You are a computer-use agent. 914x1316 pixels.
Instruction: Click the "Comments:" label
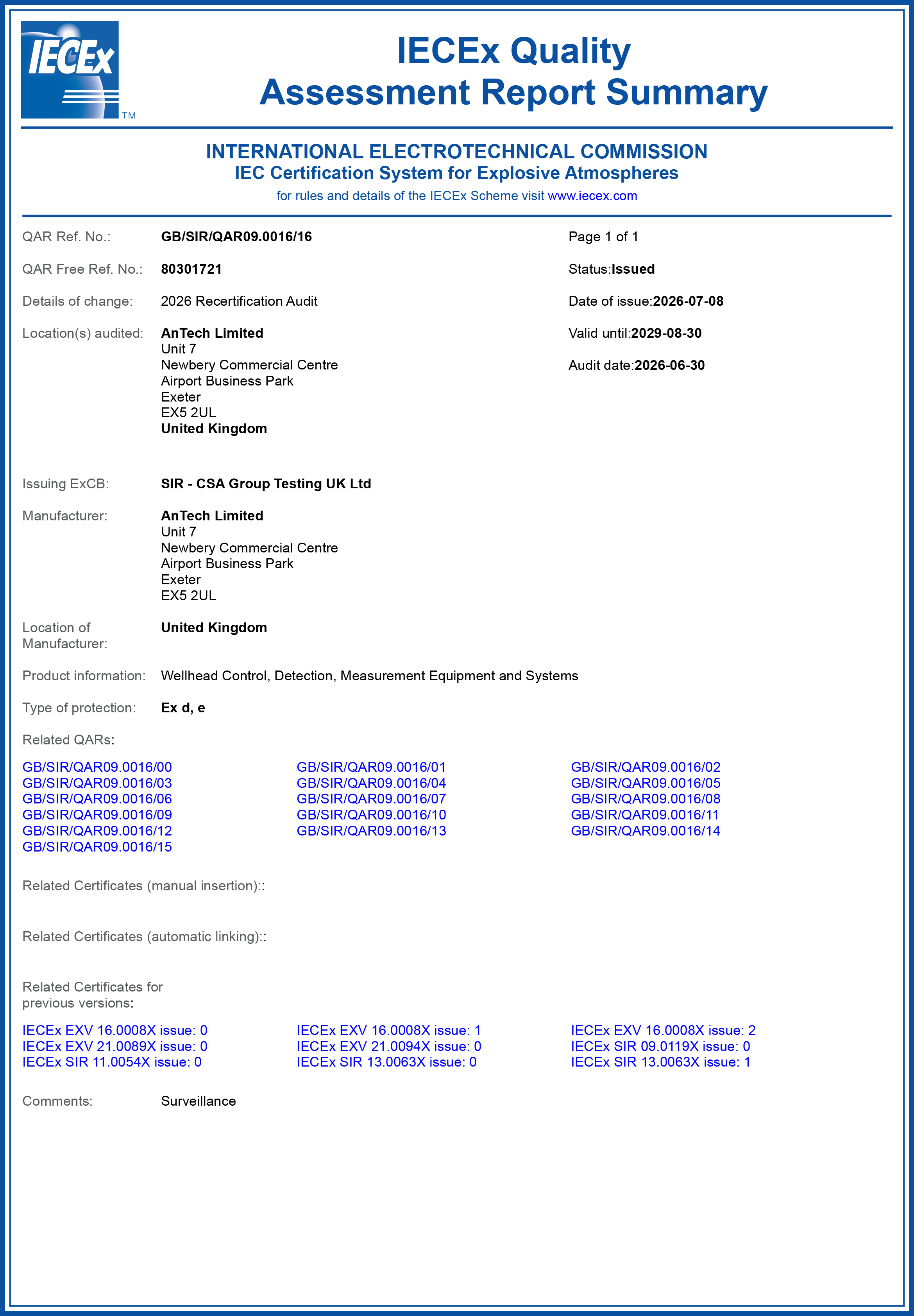tap(57, 1101)
